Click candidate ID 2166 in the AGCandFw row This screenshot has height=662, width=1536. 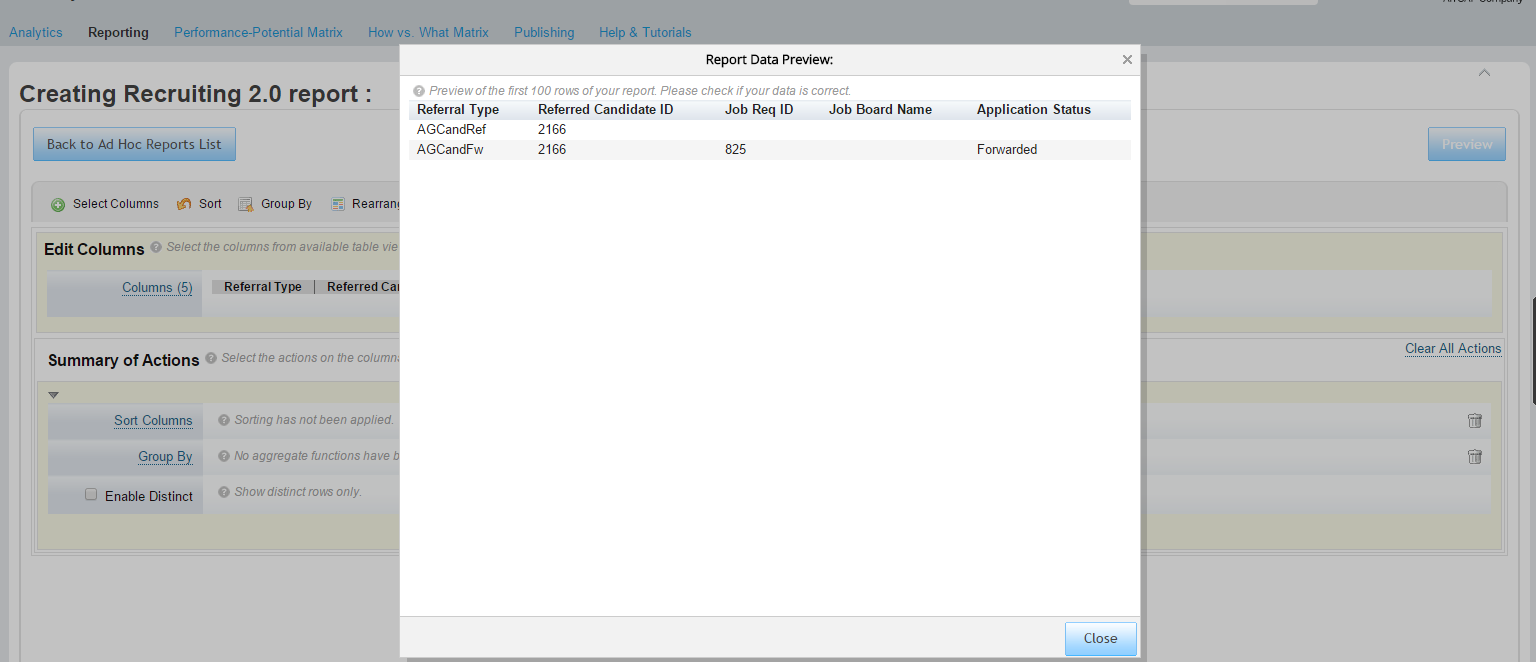pos(552,149)
